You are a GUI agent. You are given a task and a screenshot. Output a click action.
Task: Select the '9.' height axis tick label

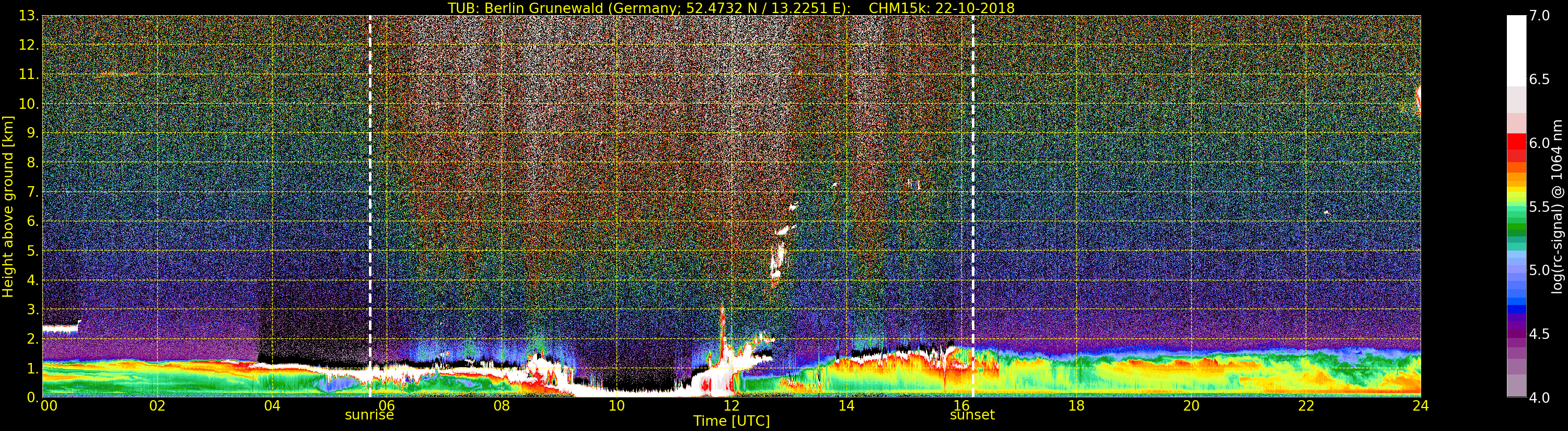(33, 133)
